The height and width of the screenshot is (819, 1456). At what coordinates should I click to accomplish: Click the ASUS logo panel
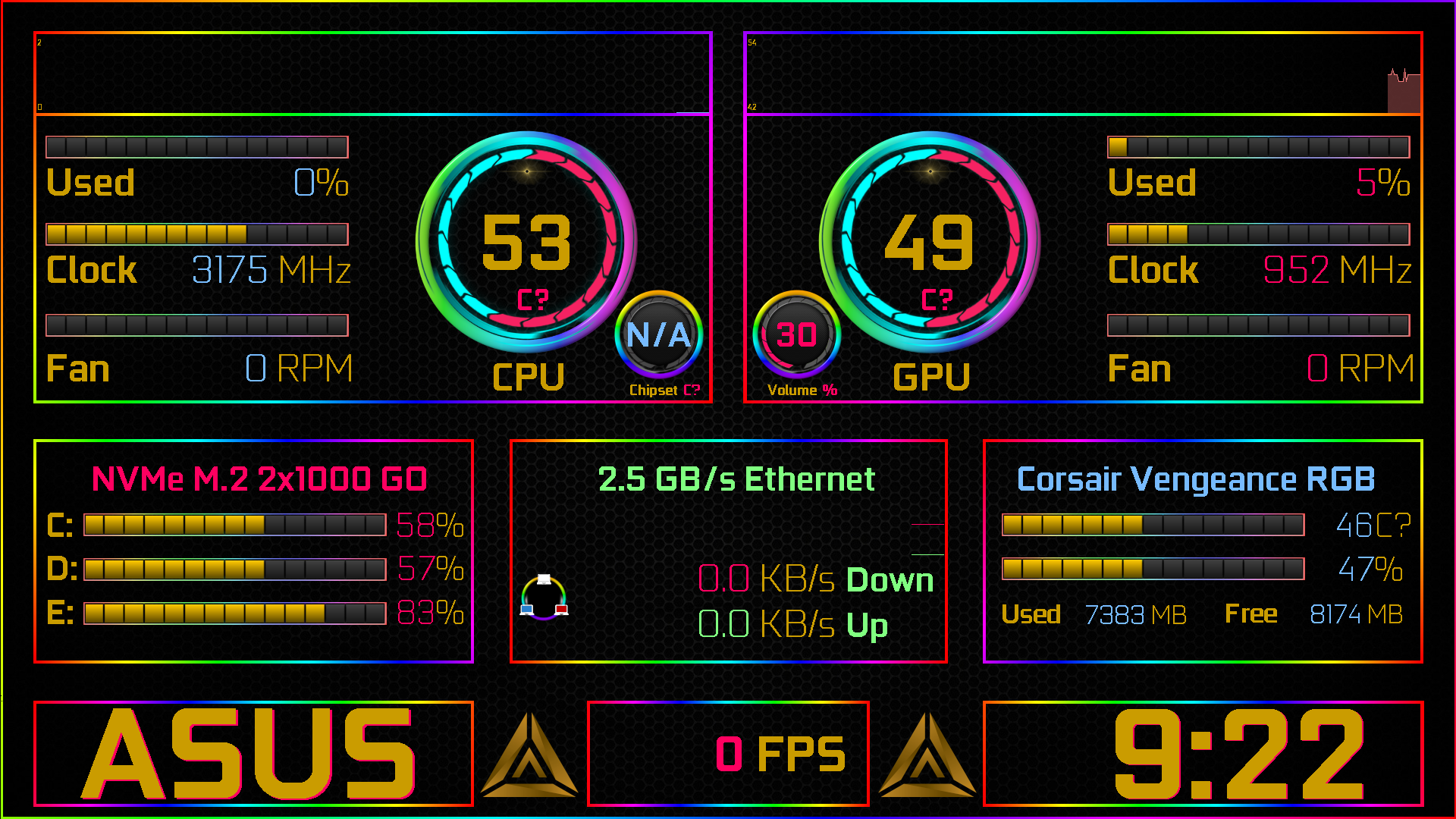point(253,754)
